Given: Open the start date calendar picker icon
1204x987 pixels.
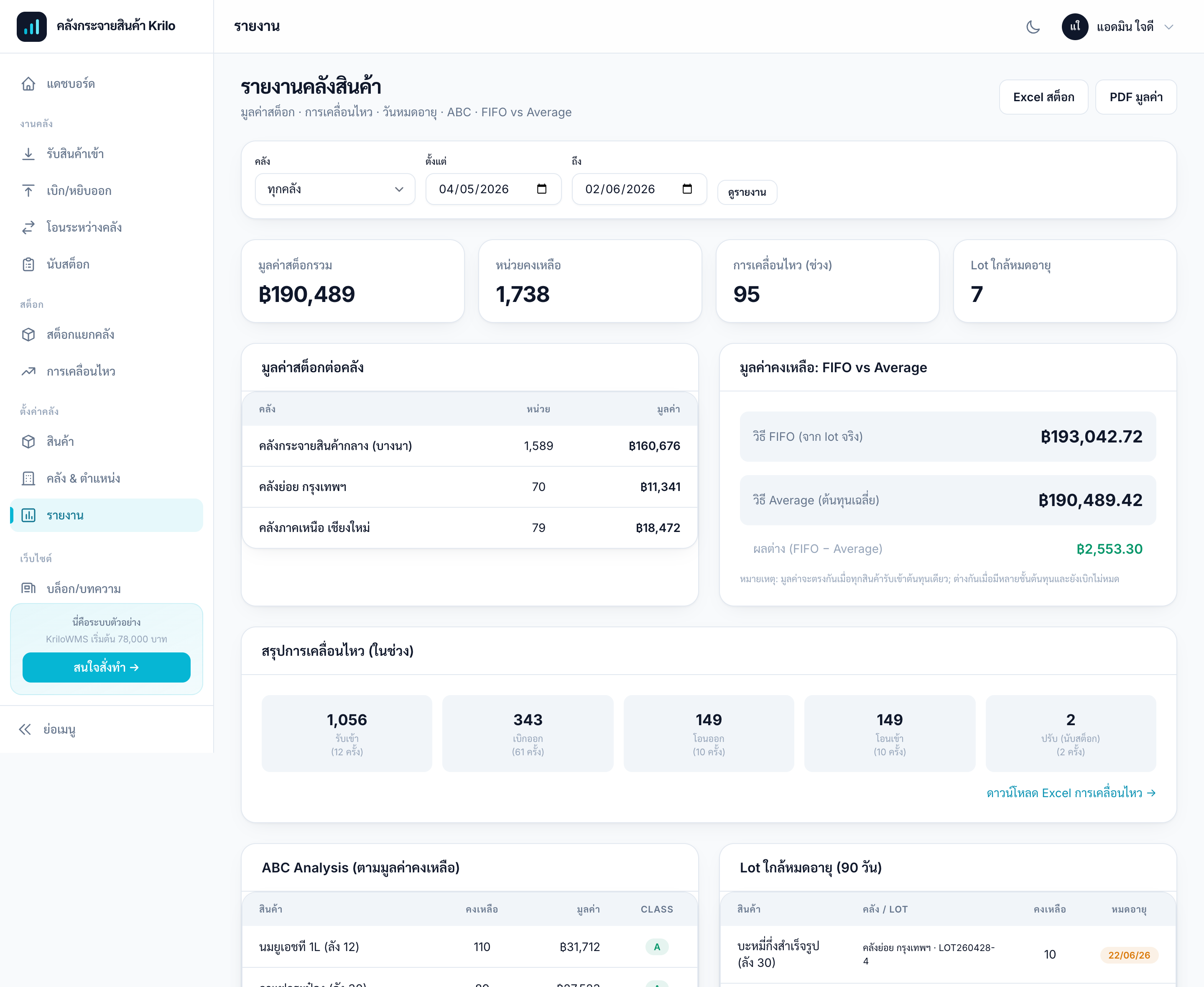Looking at the screenshot, I should coord(541,189).
